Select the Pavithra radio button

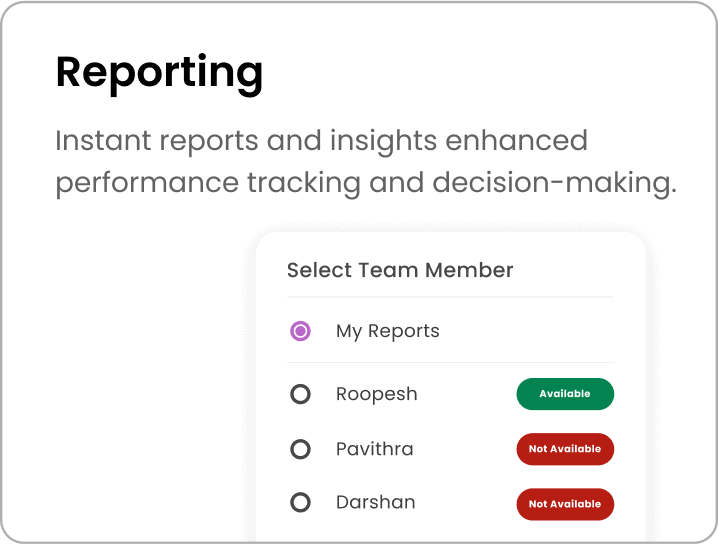pyautogui.click(x=300, y=449)
